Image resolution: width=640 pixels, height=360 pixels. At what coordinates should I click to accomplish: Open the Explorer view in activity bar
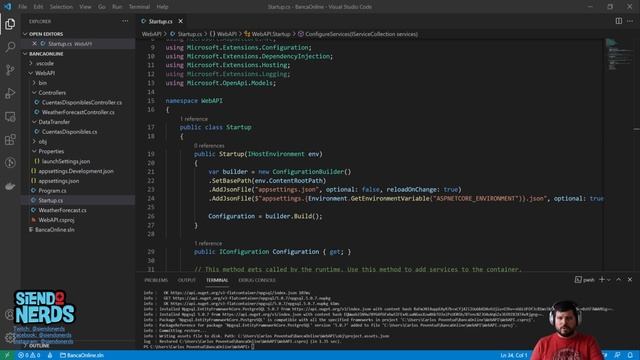point(10,24)
